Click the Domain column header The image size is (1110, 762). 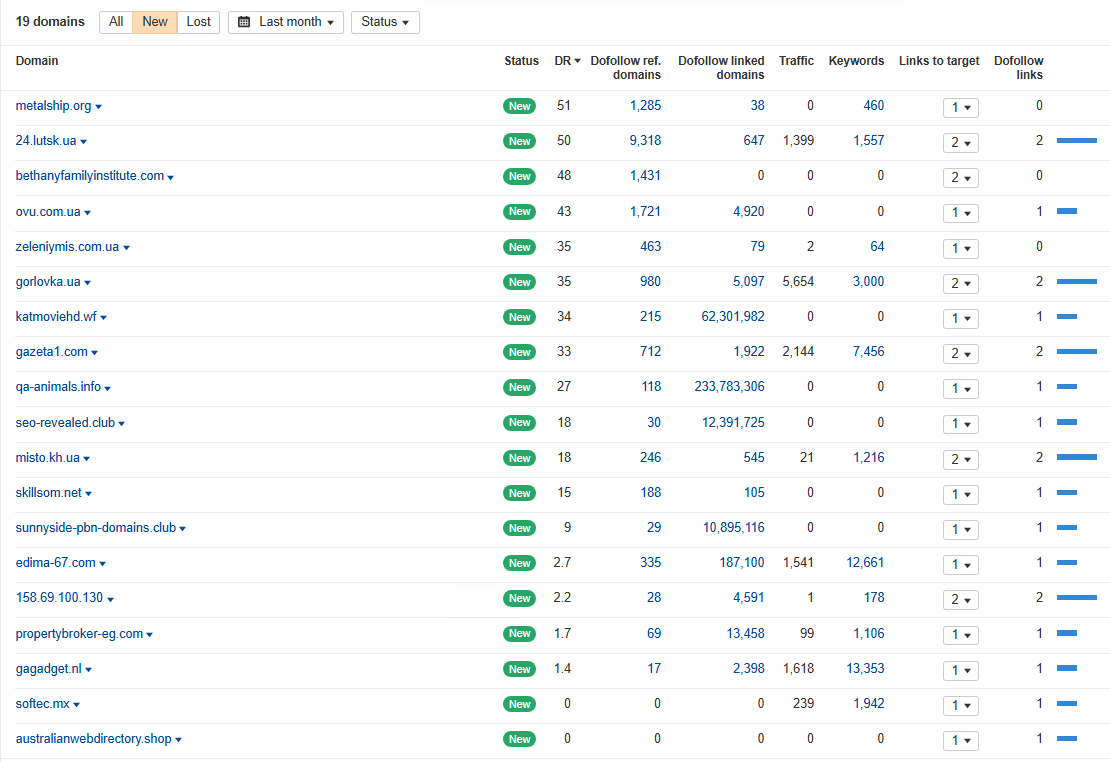click(37, 61)
